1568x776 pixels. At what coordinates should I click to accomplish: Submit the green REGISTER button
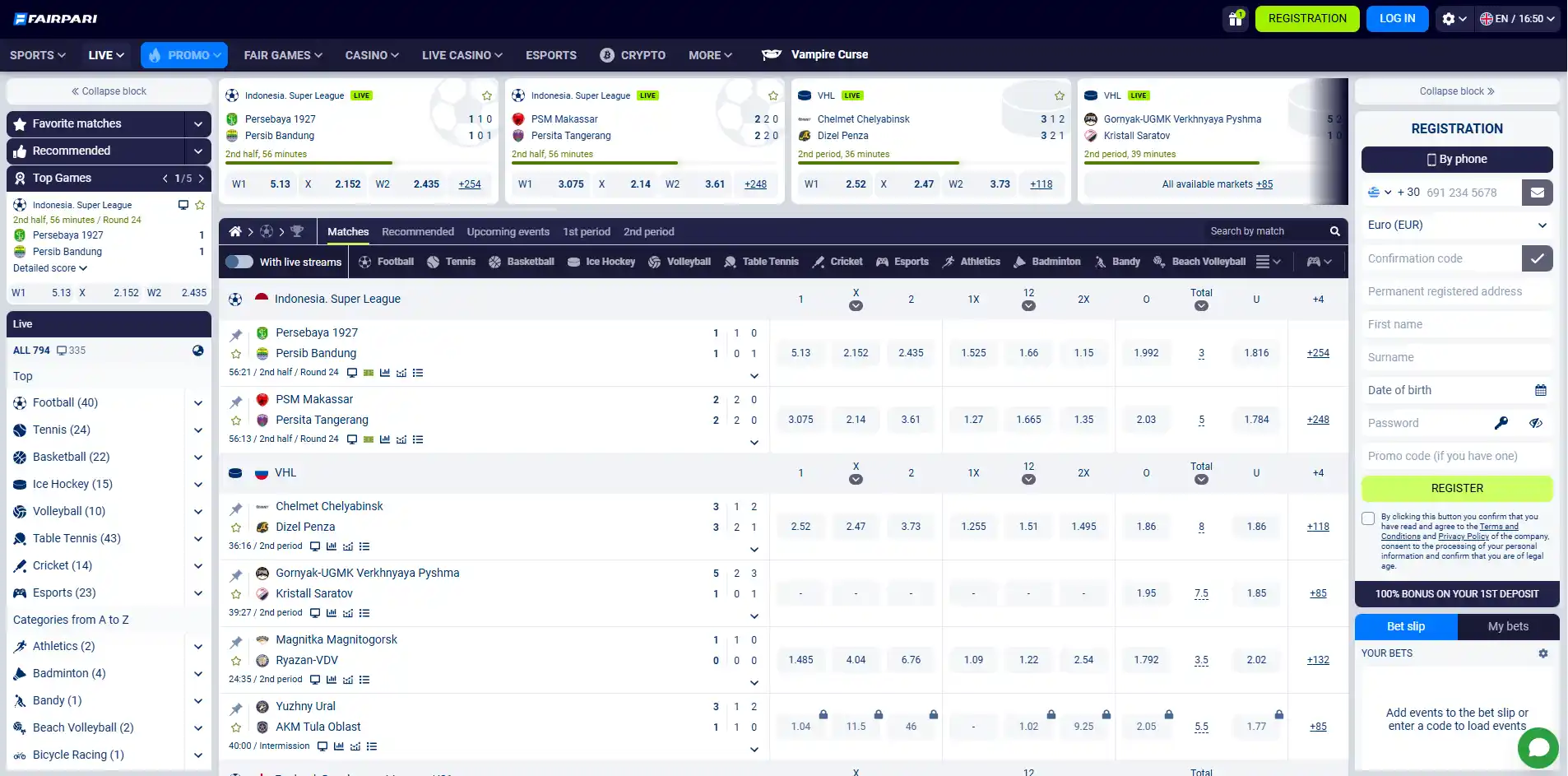(1457, 488)
